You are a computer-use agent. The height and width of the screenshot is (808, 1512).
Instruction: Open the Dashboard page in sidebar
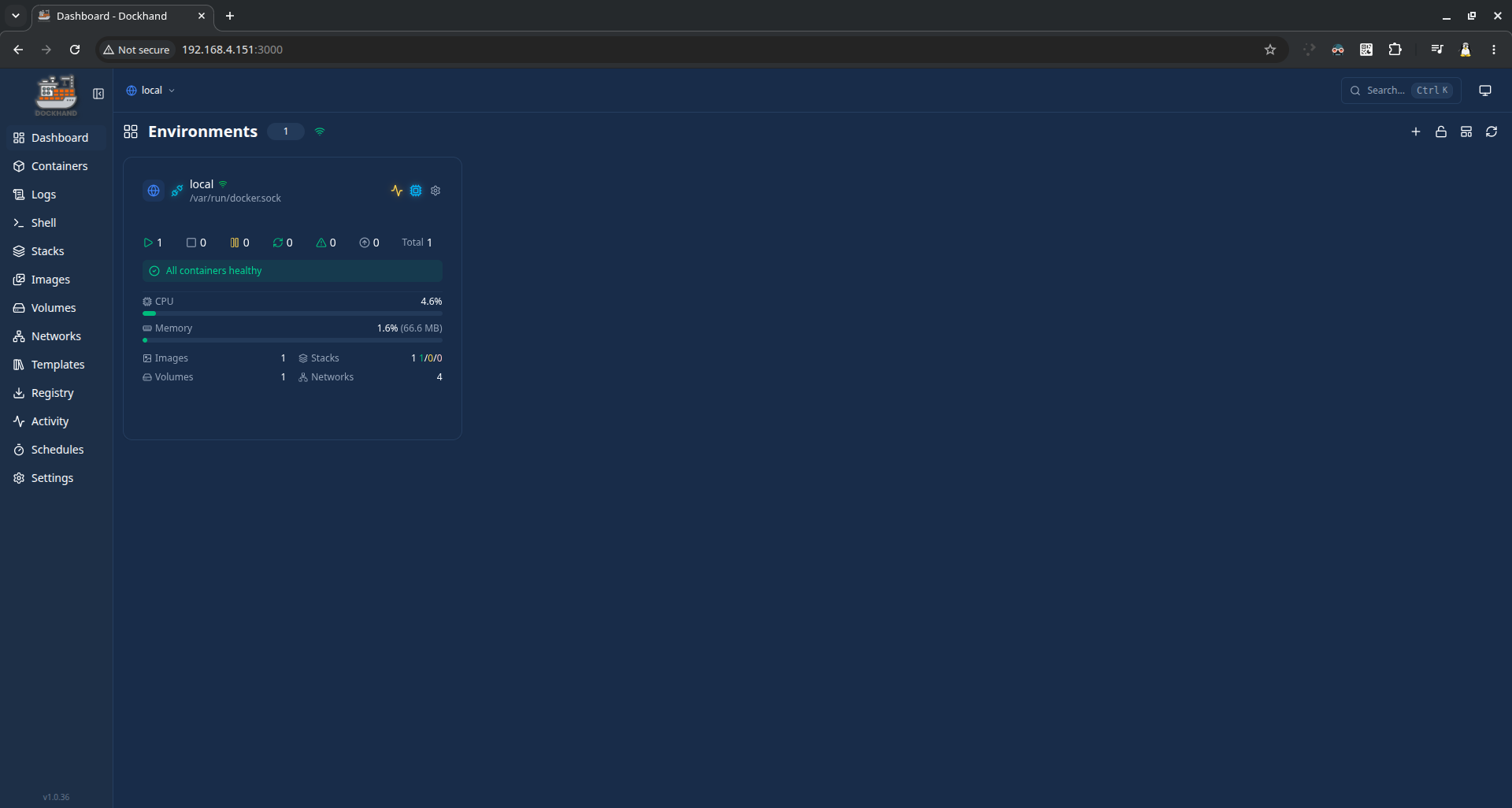[x=56, y=138]
